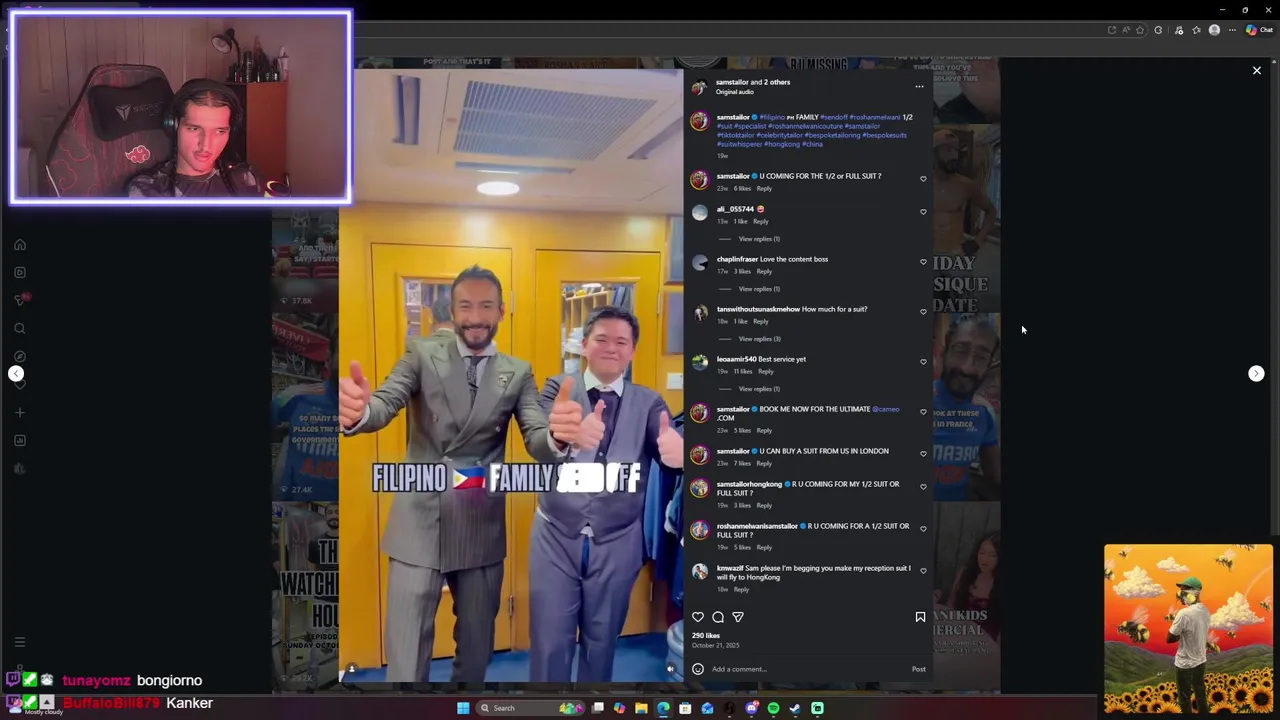The width and height of the screenshot is (1280, 720).
Task: Like roshanmelwanisamstailor's comment heart
Action: point(923,529)
